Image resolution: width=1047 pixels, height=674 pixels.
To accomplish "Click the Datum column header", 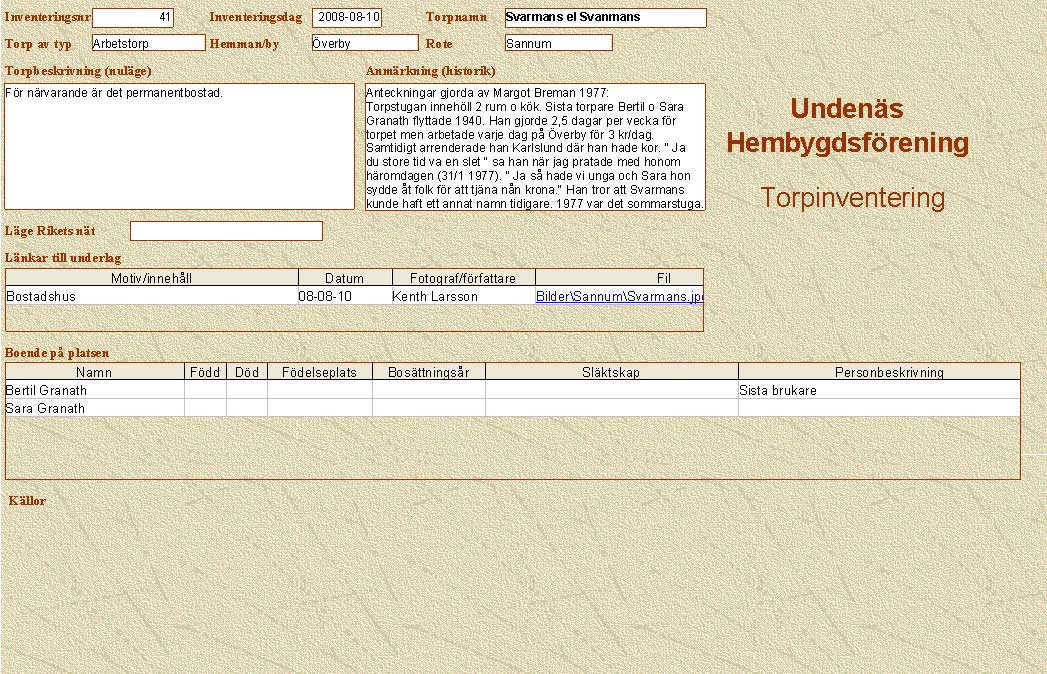I will pos(344,278).
